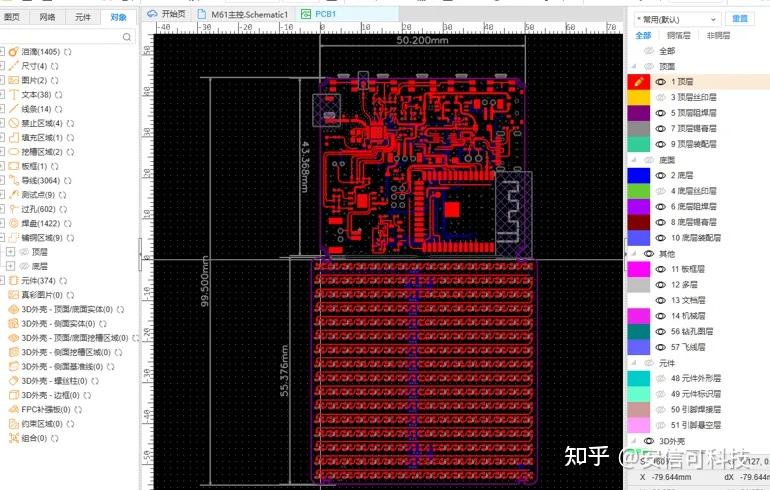
Task: Click the 过孔(602) via icon
Action: point(14,209)
